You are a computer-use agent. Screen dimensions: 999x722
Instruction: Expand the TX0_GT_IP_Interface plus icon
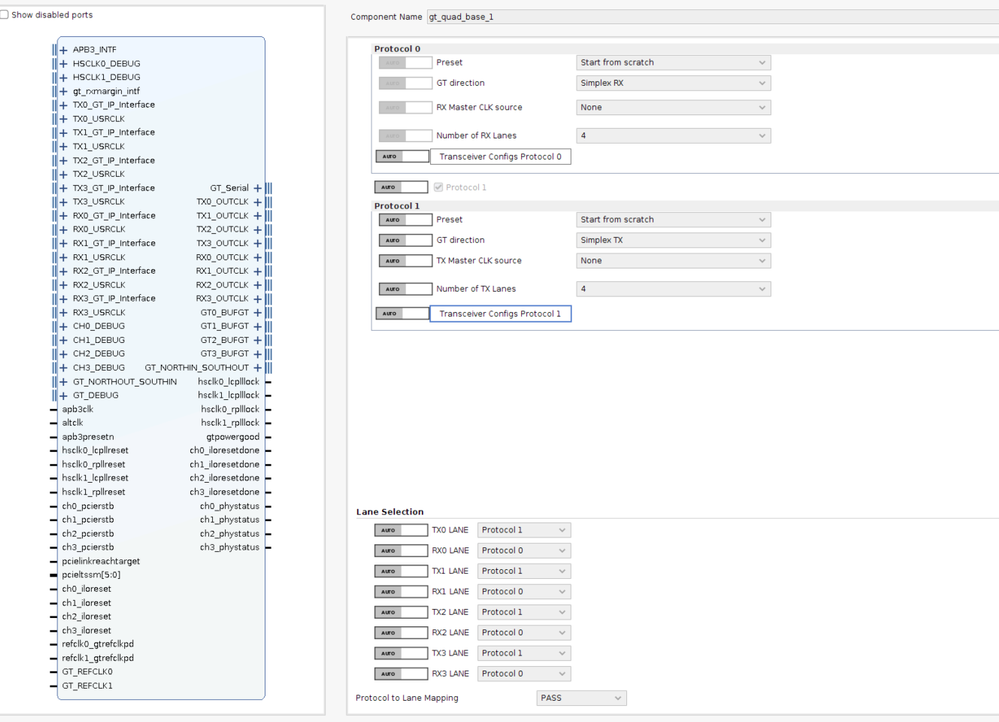pos(63,105)
